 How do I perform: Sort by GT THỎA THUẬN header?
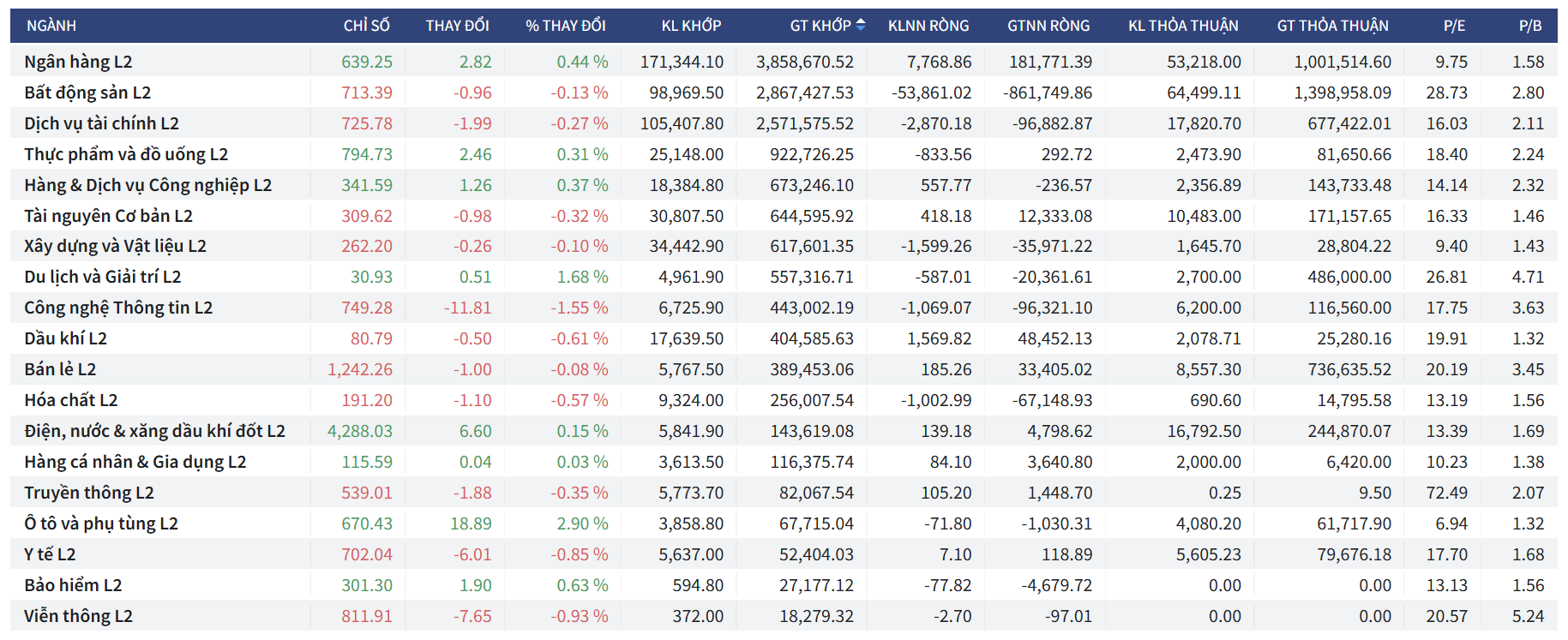pyautogui.click(x=1332, y=26)
